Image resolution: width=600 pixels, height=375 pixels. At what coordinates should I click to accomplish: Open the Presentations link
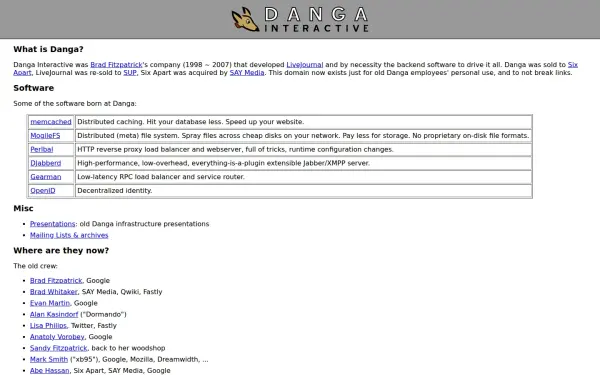point(52,224)
